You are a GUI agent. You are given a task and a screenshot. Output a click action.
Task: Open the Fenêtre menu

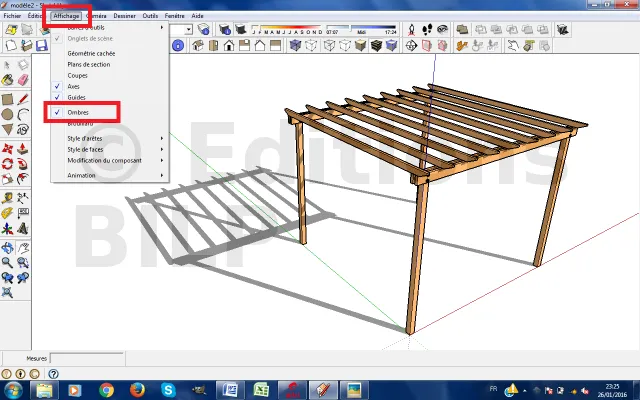point(175,17)
